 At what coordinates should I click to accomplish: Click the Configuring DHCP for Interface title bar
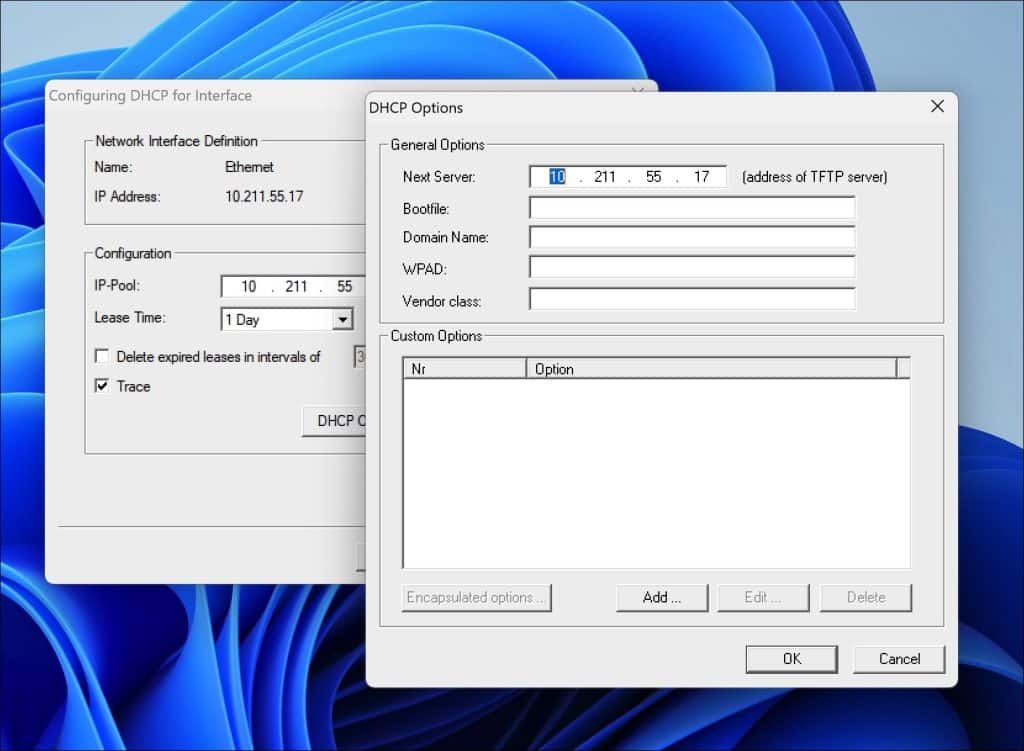206,95
